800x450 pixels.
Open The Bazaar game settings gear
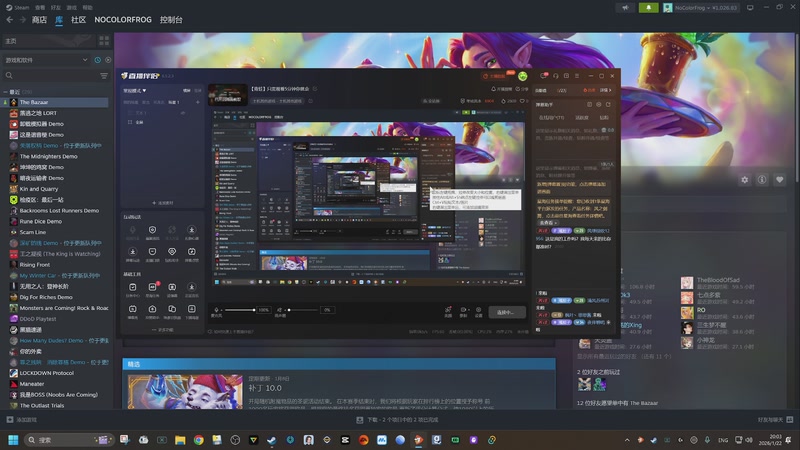pyautogui.click(x=744, y=180)
